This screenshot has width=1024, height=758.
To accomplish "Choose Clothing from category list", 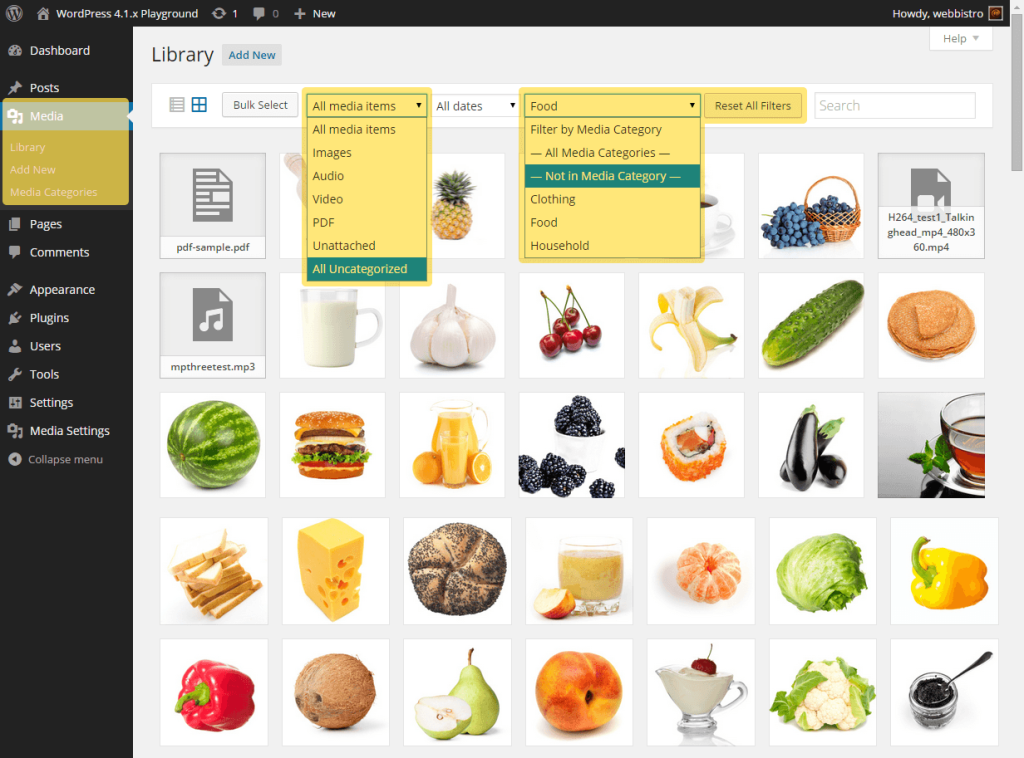I will click(553, 199).
